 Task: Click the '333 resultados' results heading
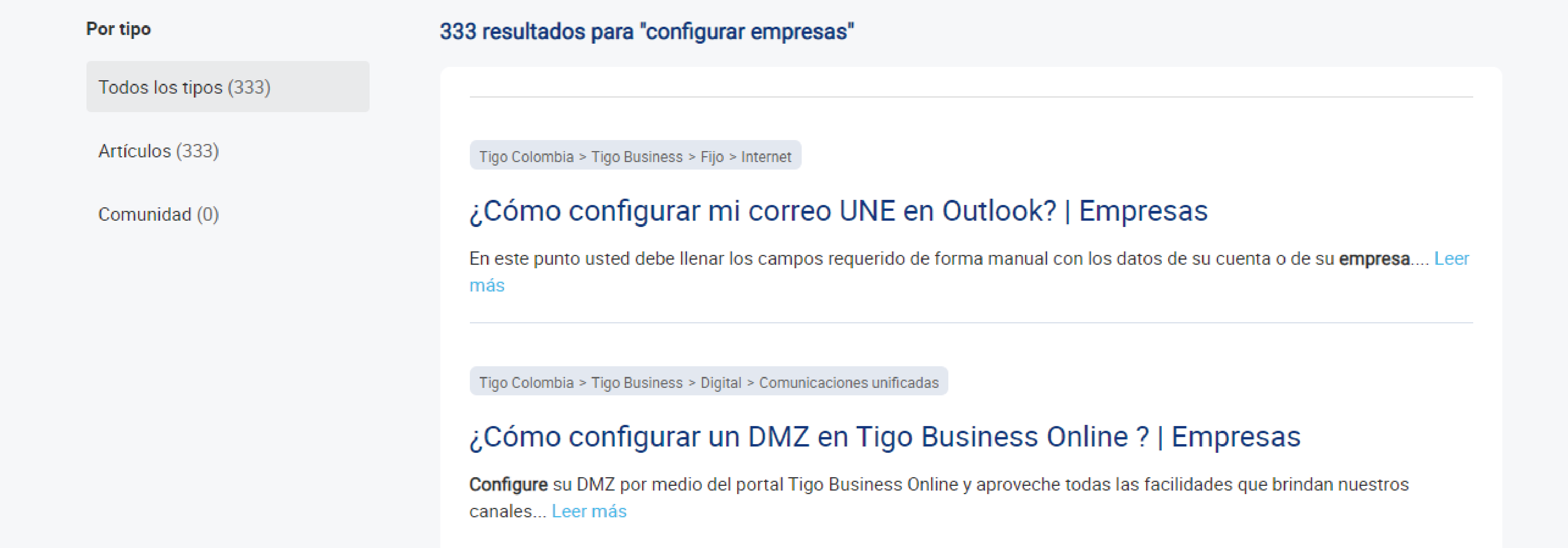click(x=646, y=31)
